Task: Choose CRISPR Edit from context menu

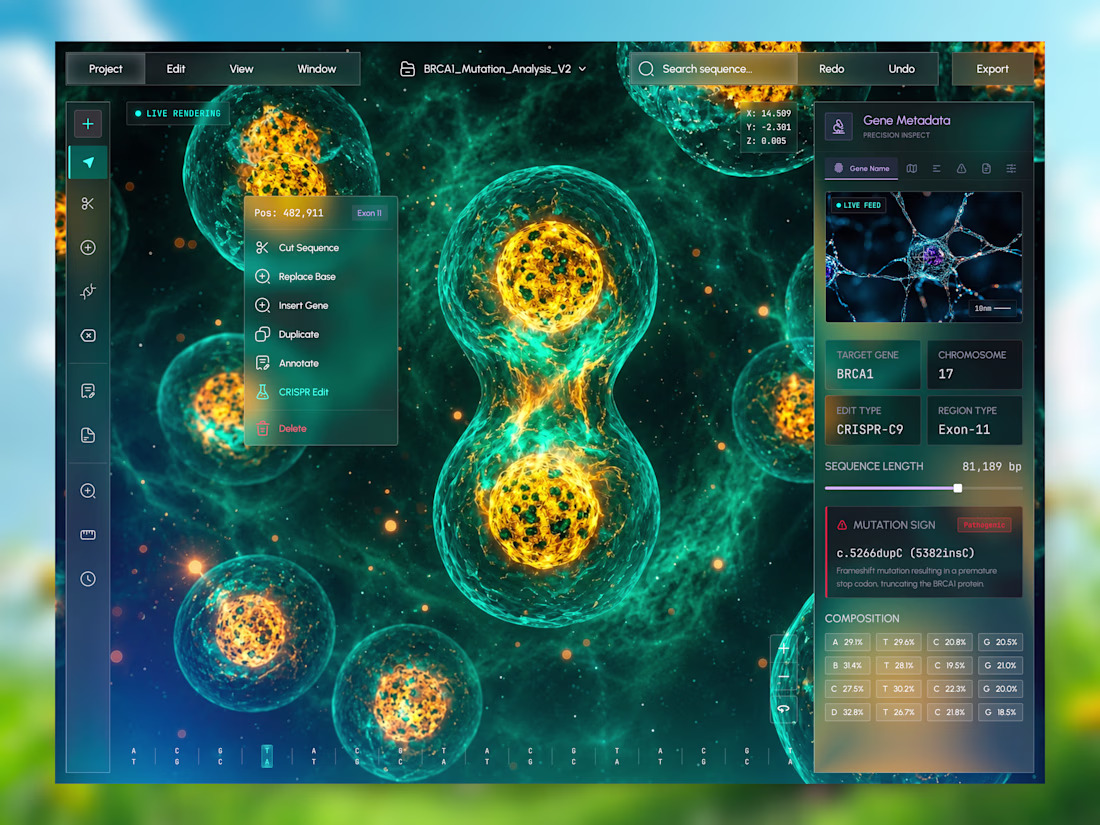Action: (x=321, y=391)
